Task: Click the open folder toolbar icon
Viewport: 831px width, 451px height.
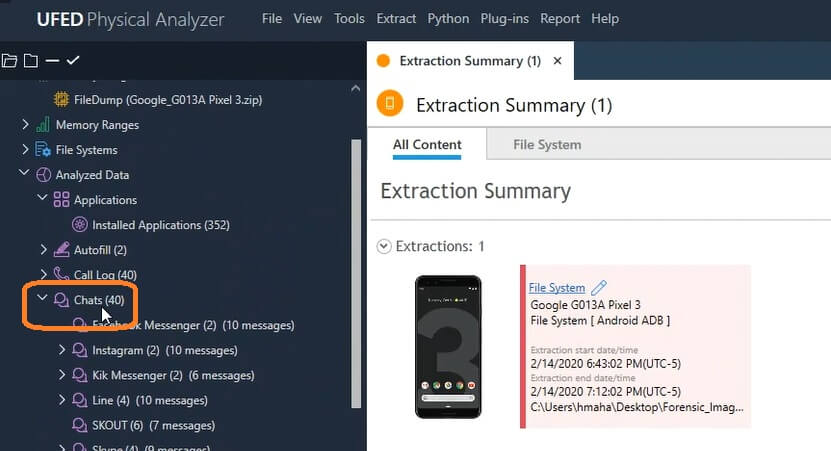Action: click(9, 60)
